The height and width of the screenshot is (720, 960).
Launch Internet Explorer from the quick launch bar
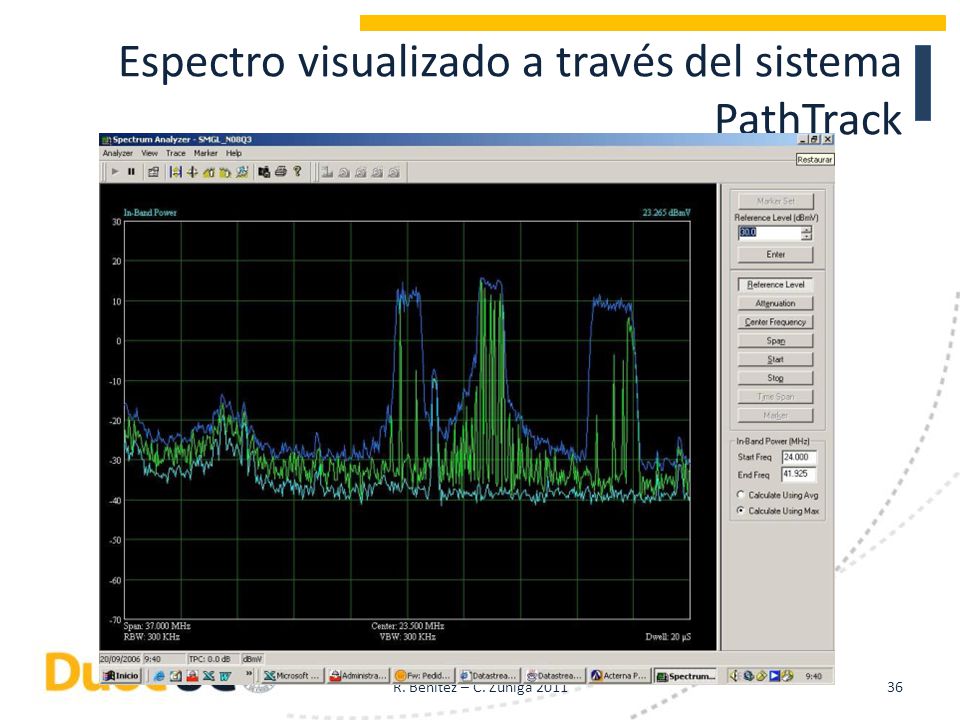click(159, 676)
